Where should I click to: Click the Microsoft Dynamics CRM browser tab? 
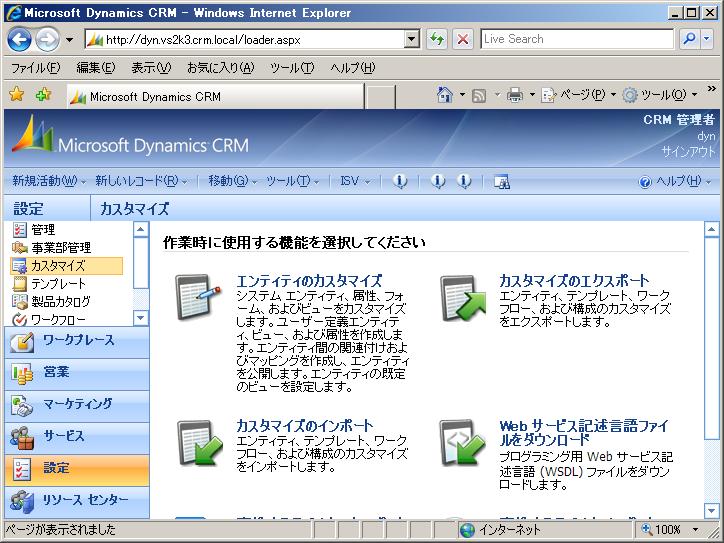point(216,97)
